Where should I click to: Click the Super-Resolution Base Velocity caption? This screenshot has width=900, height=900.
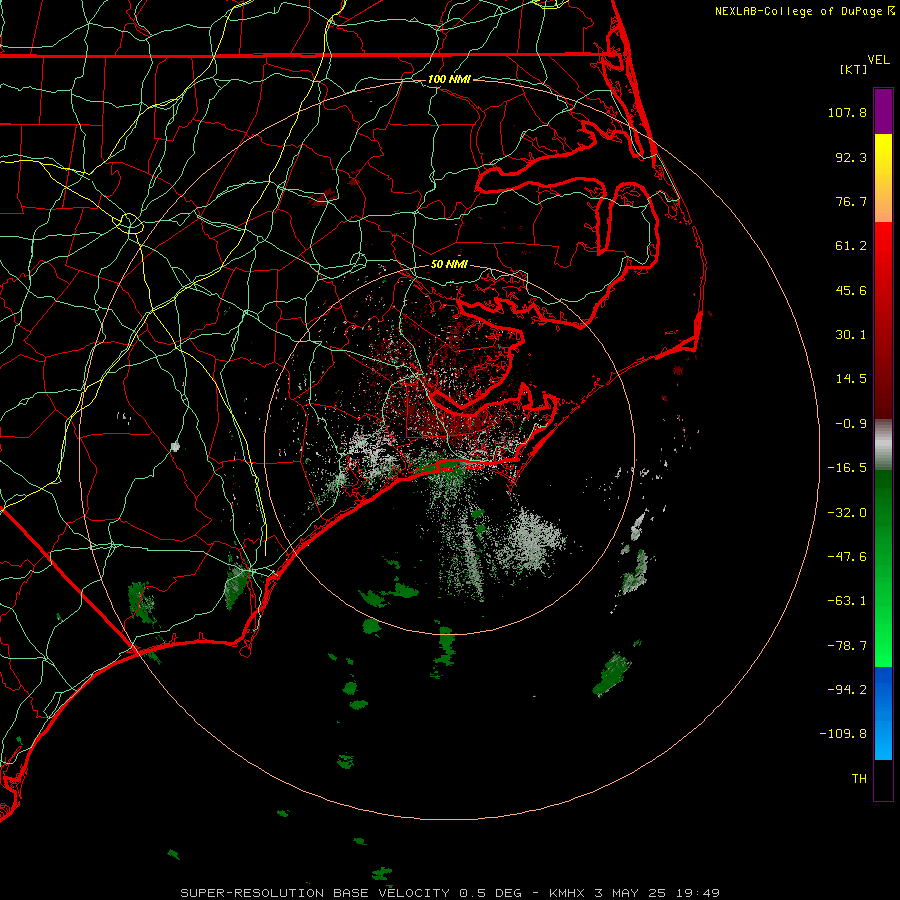point(450,893)
